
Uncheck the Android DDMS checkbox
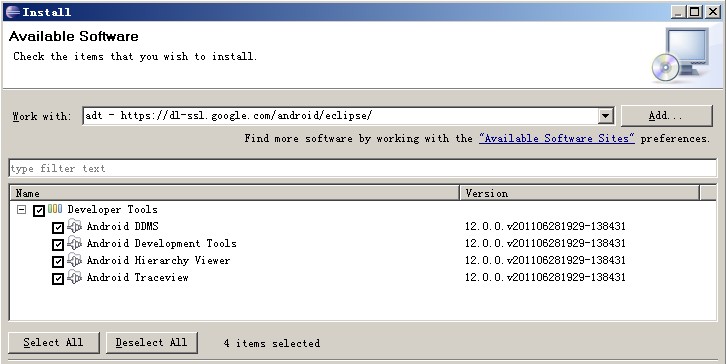58,228
